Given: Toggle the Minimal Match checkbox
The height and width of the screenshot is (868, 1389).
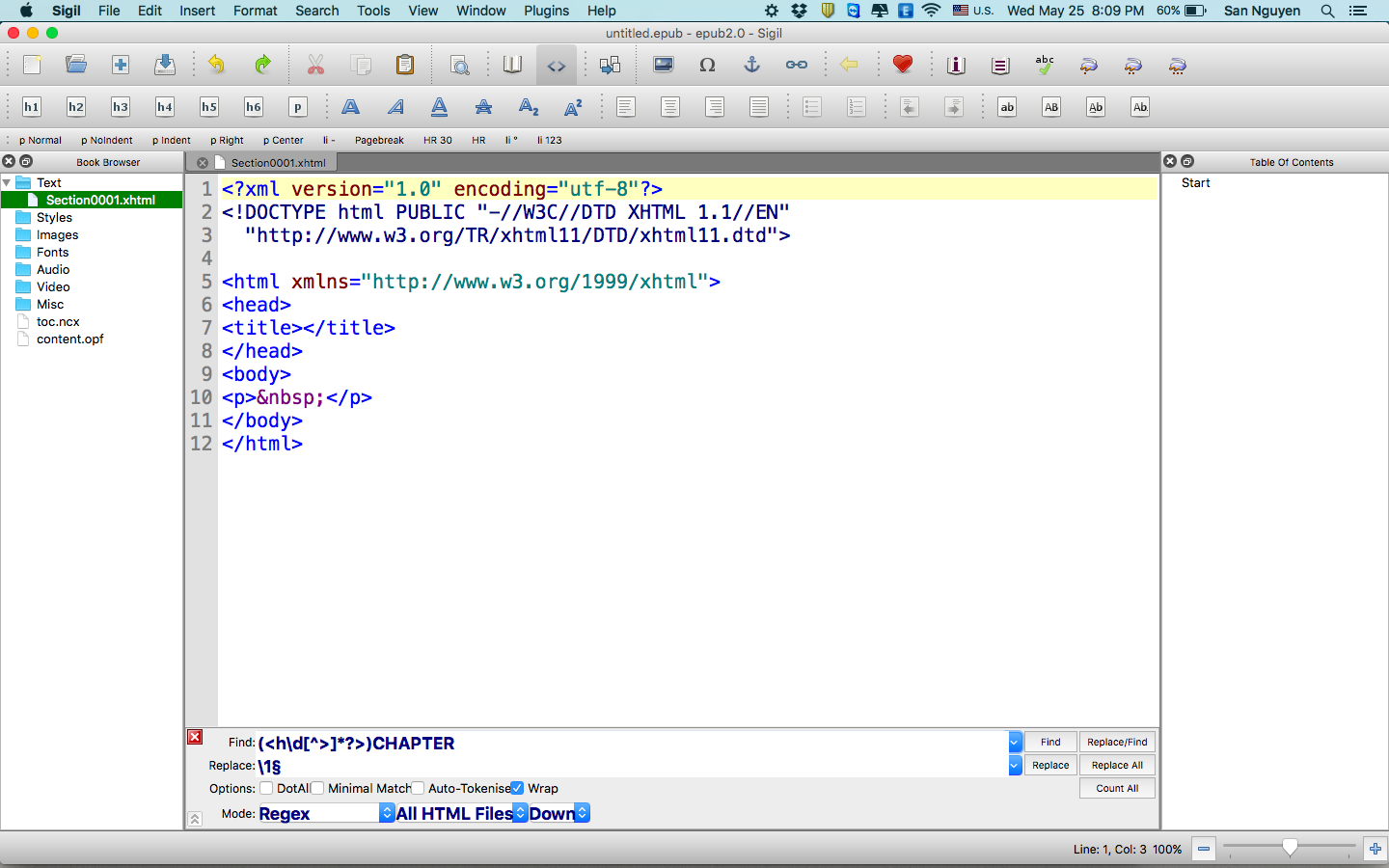Looking at the screenshot, I should point(317,788).
